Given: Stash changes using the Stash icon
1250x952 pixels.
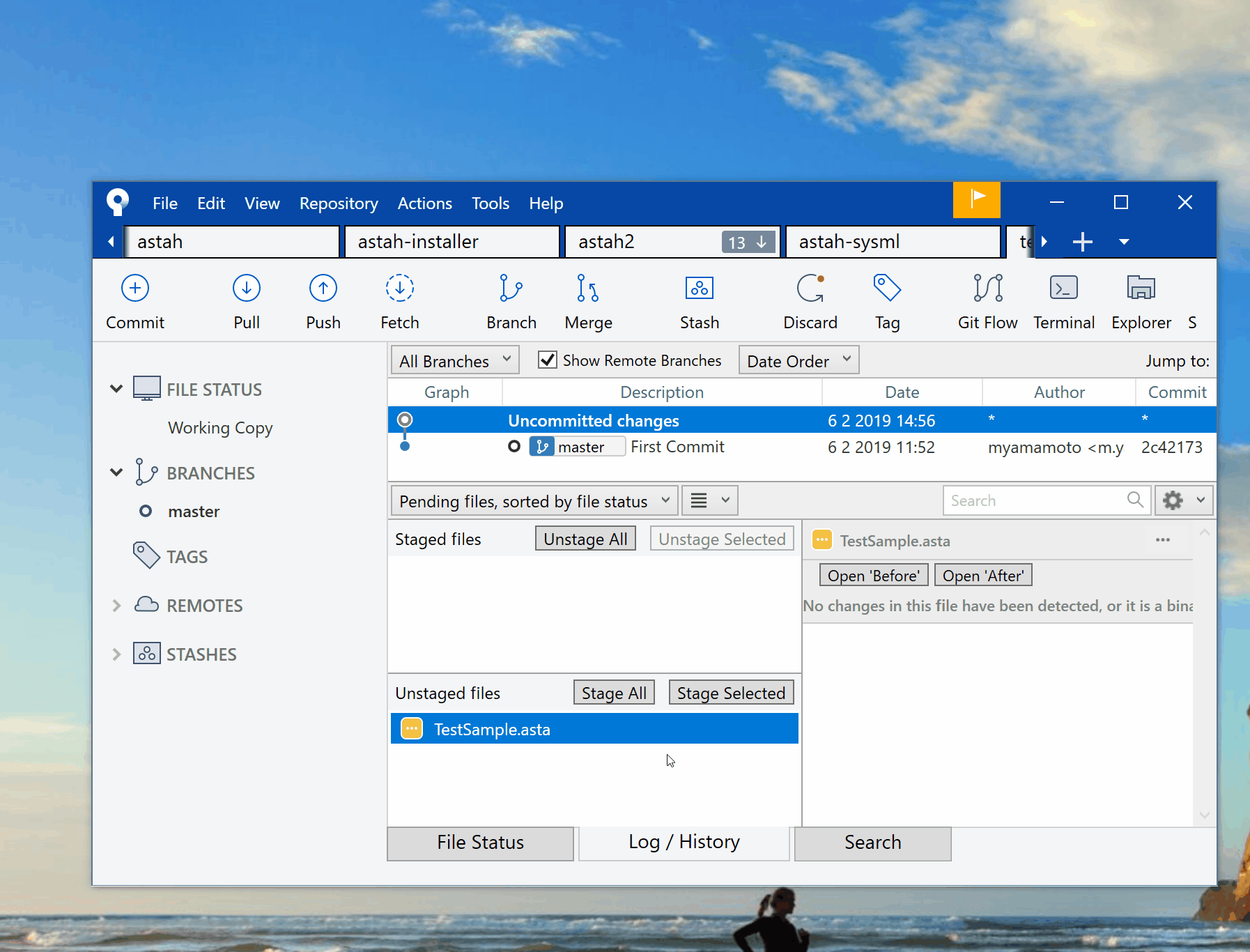Looking at the screenshot, I should (x=699, y=289).
